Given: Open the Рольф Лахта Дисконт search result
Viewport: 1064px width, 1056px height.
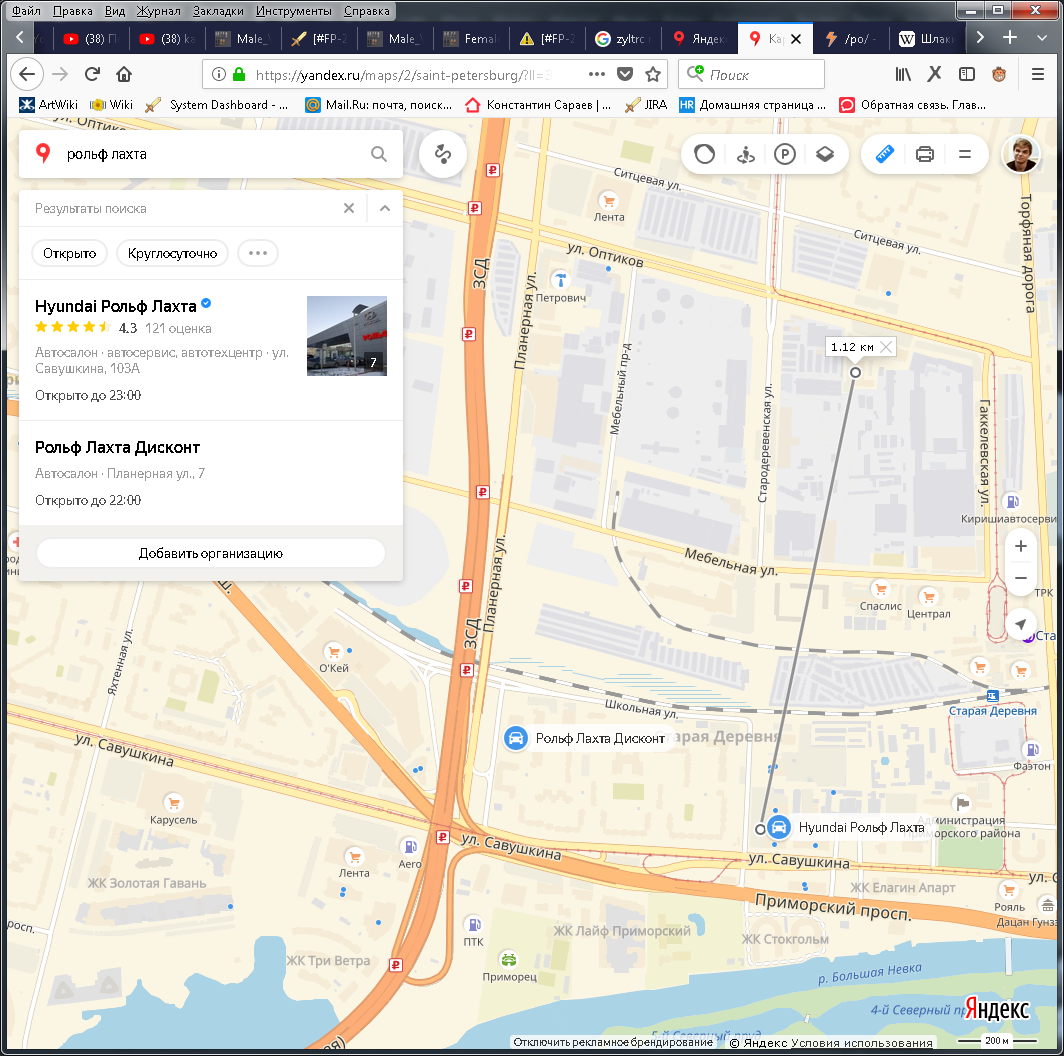Looking at the screenshot, I should [210, 473].
